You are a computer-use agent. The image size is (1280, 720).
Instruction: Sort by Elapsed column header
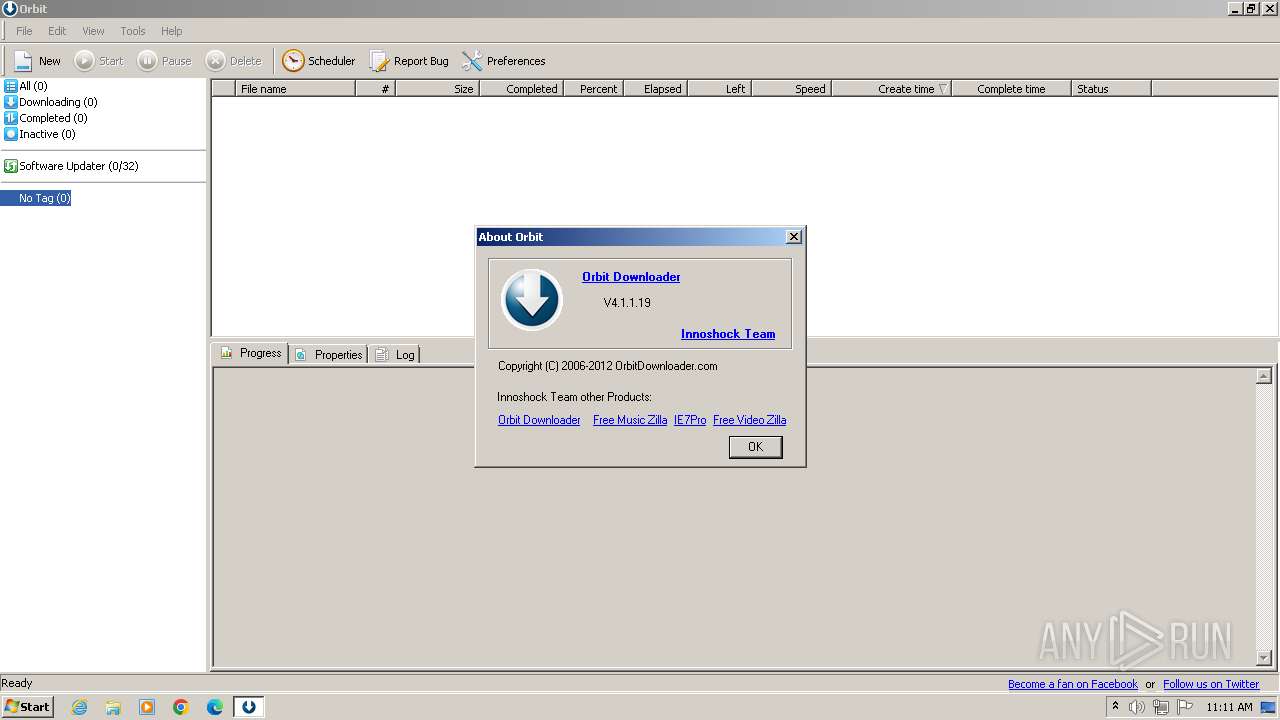656,89
